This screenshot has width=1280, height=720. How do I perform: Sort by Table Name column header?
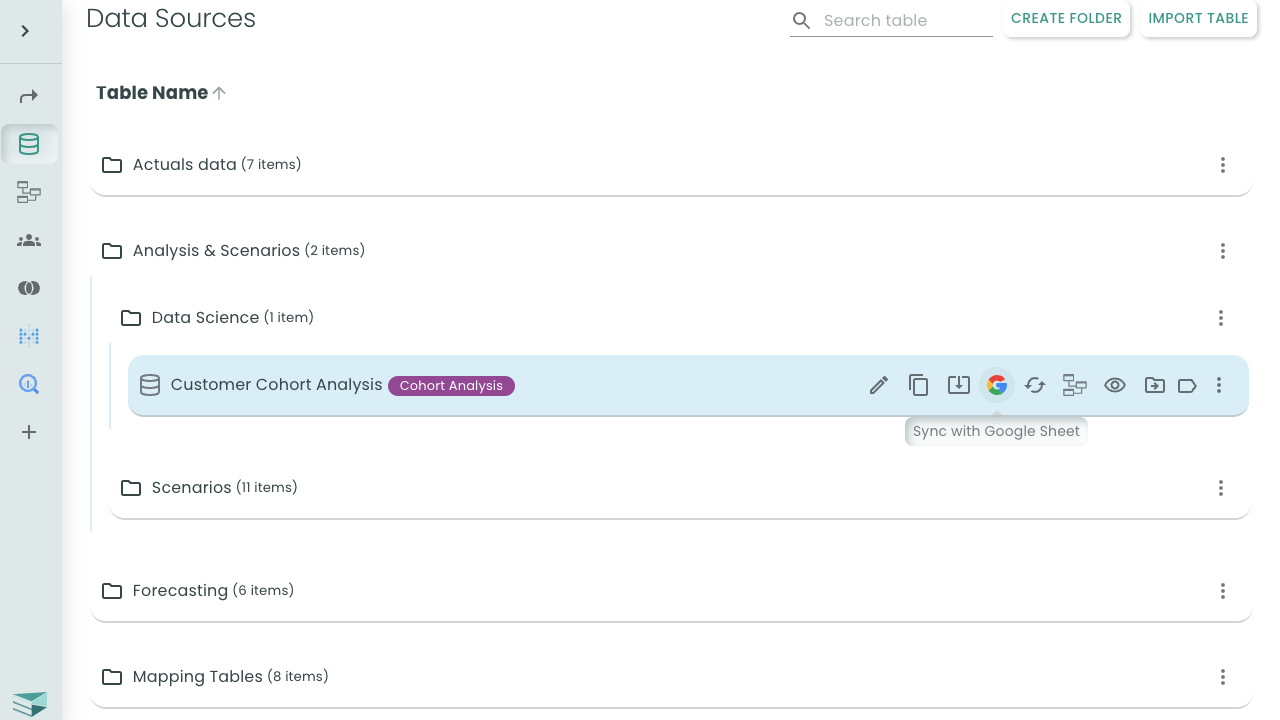tap(152, 93)
